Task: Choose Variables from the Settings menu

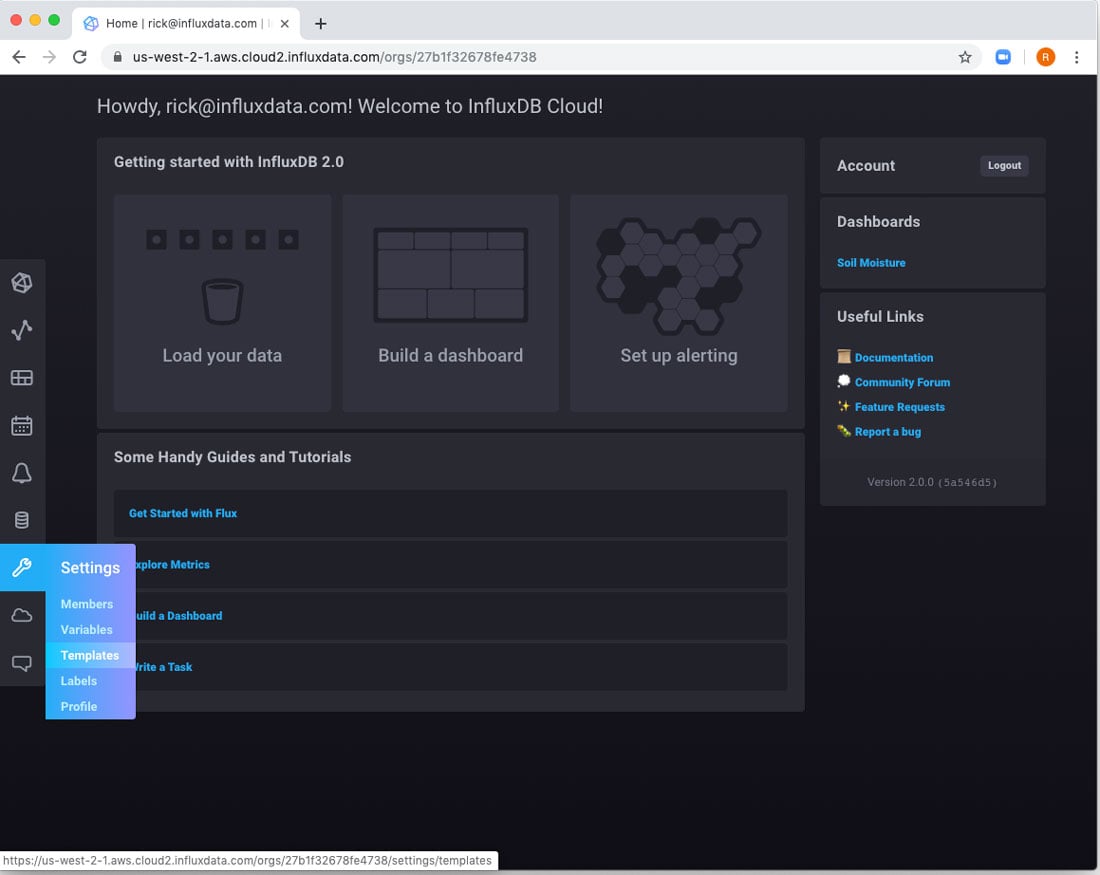Action: pos(86,630)
